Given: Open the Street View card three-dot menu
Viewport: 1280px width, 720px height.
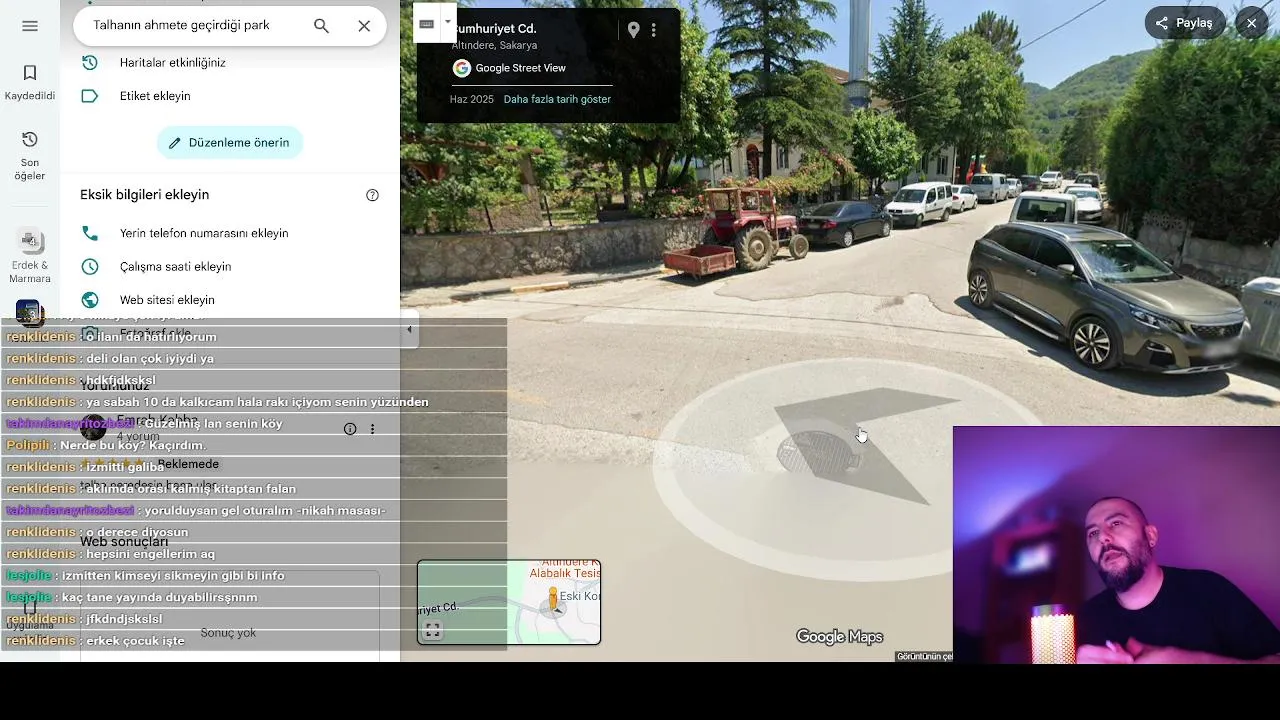Looking at the screenshot, I should click(654, 30).
